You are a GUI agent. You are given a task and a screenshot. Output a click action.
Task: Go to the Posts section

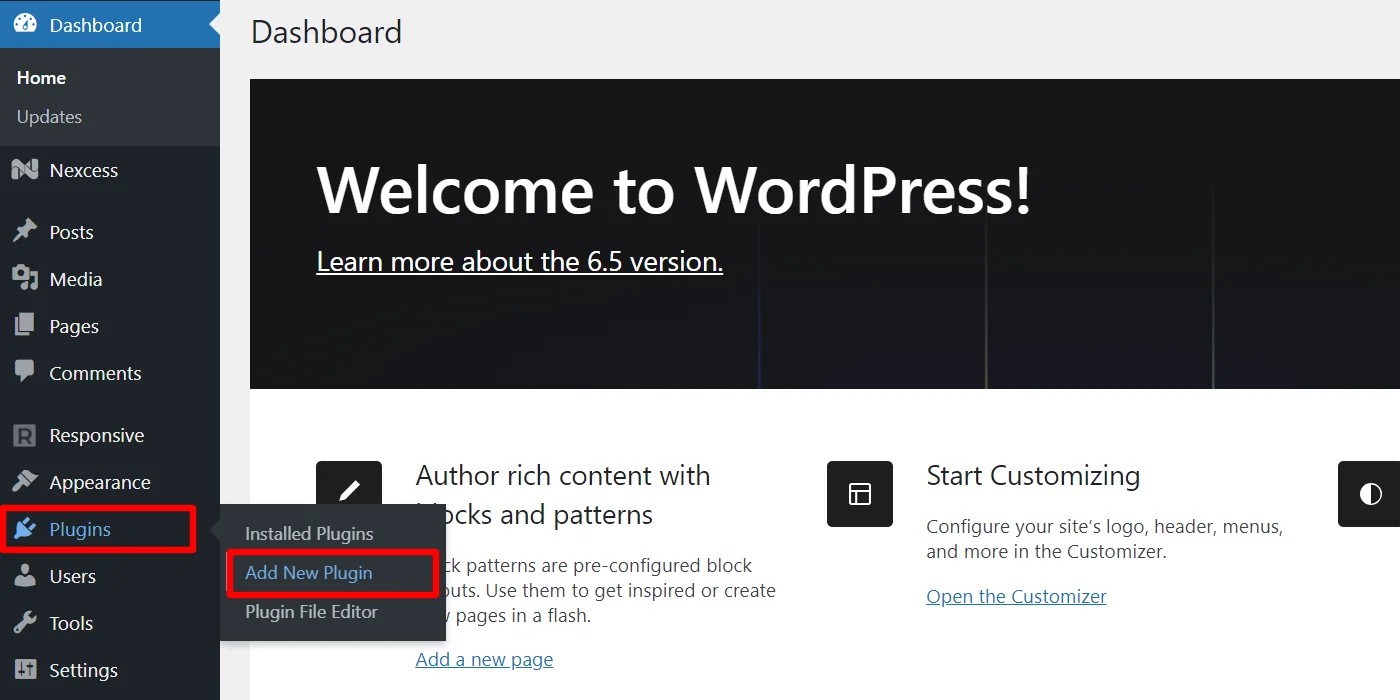(x=72, y=232)
